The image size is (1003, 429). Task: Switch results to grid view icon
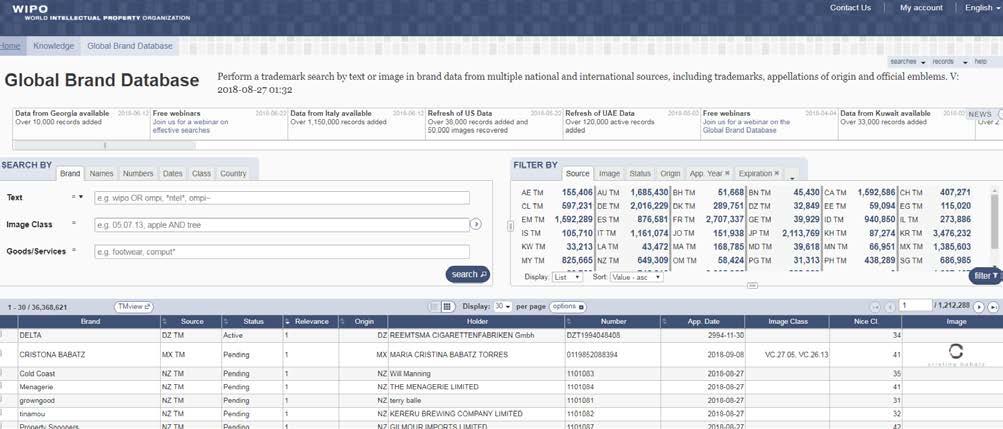[448, 307]
